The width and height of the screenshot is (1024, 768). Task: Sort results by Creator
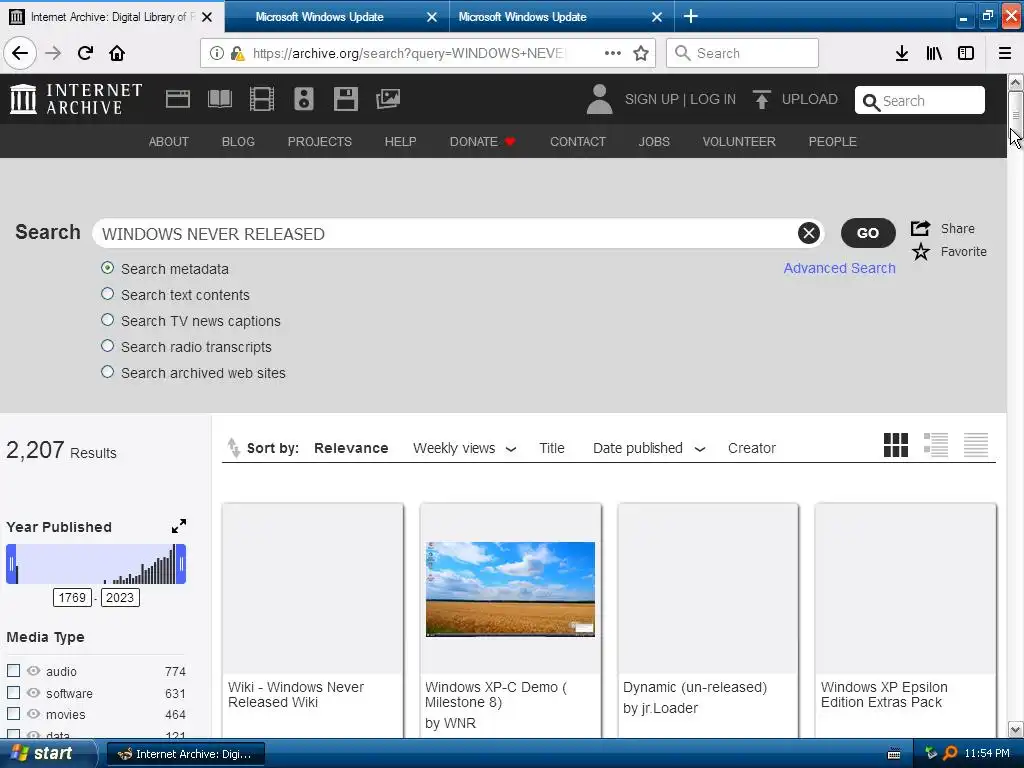(x=752, y=448)
